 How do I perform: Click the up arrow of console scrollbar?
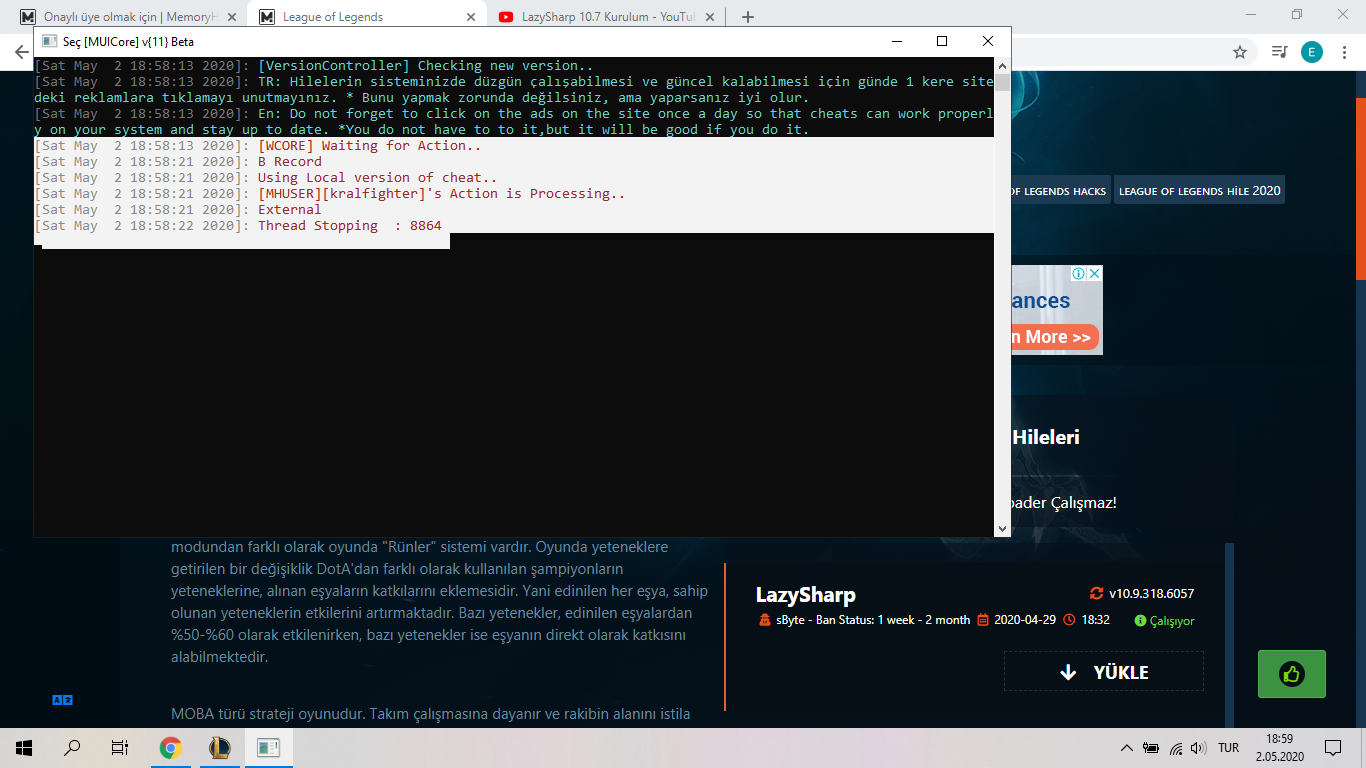pyautogui.click(x=1002, y=66)
